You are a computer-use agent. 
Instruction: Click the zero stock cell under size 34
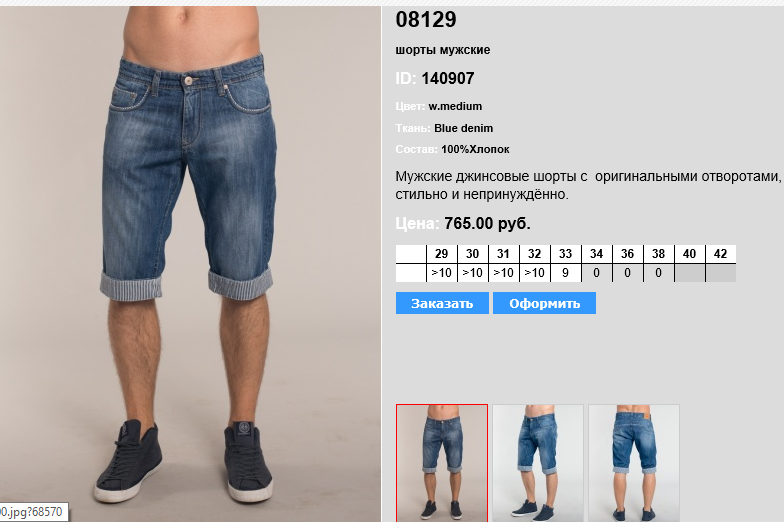point(596,273)
